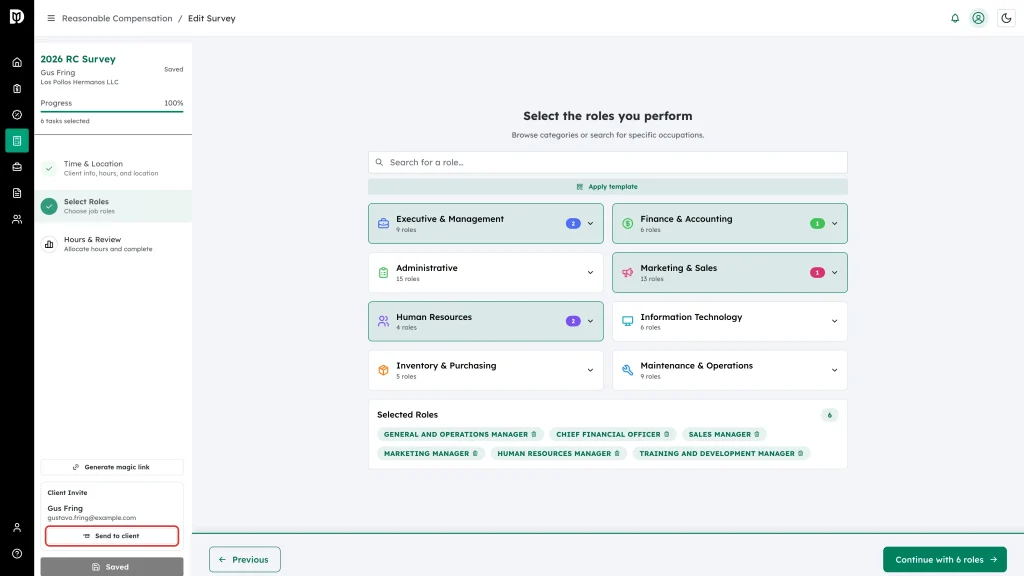Expand Administrative category chevron
1024x576 pixels.
[x=590, y=272]
